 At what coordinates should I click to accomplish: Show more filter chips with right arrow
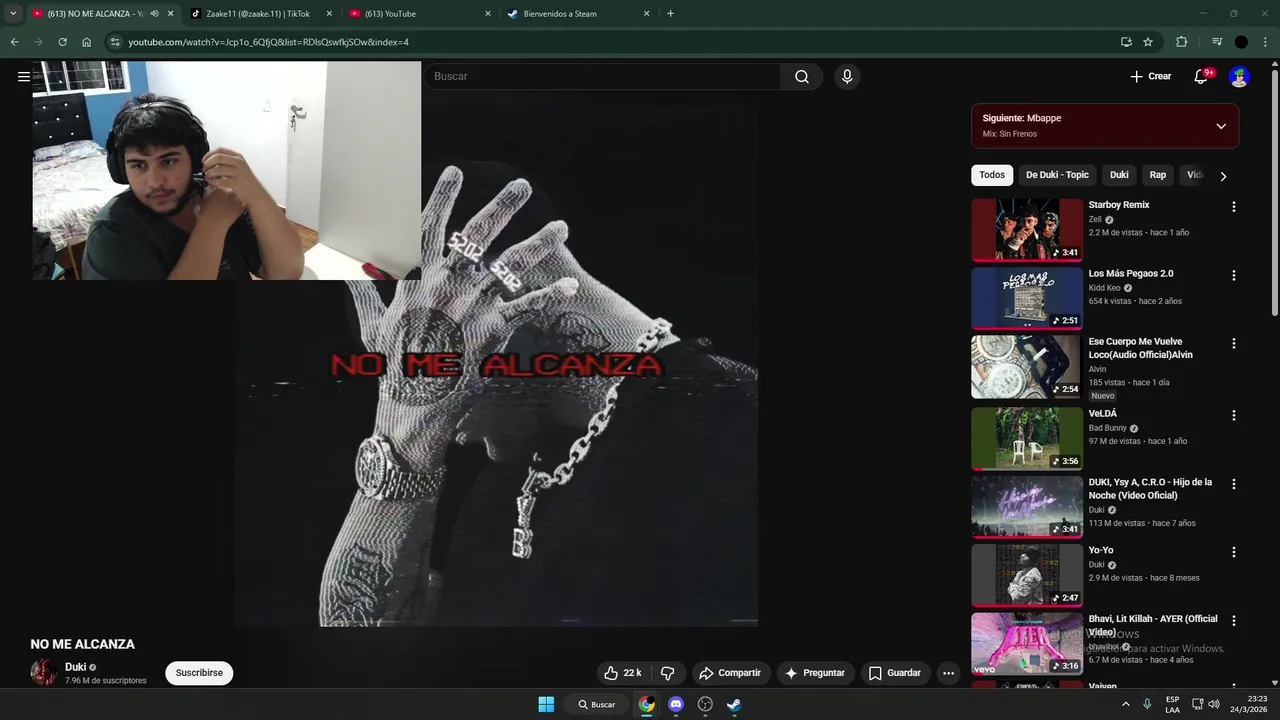[1223, 176]
